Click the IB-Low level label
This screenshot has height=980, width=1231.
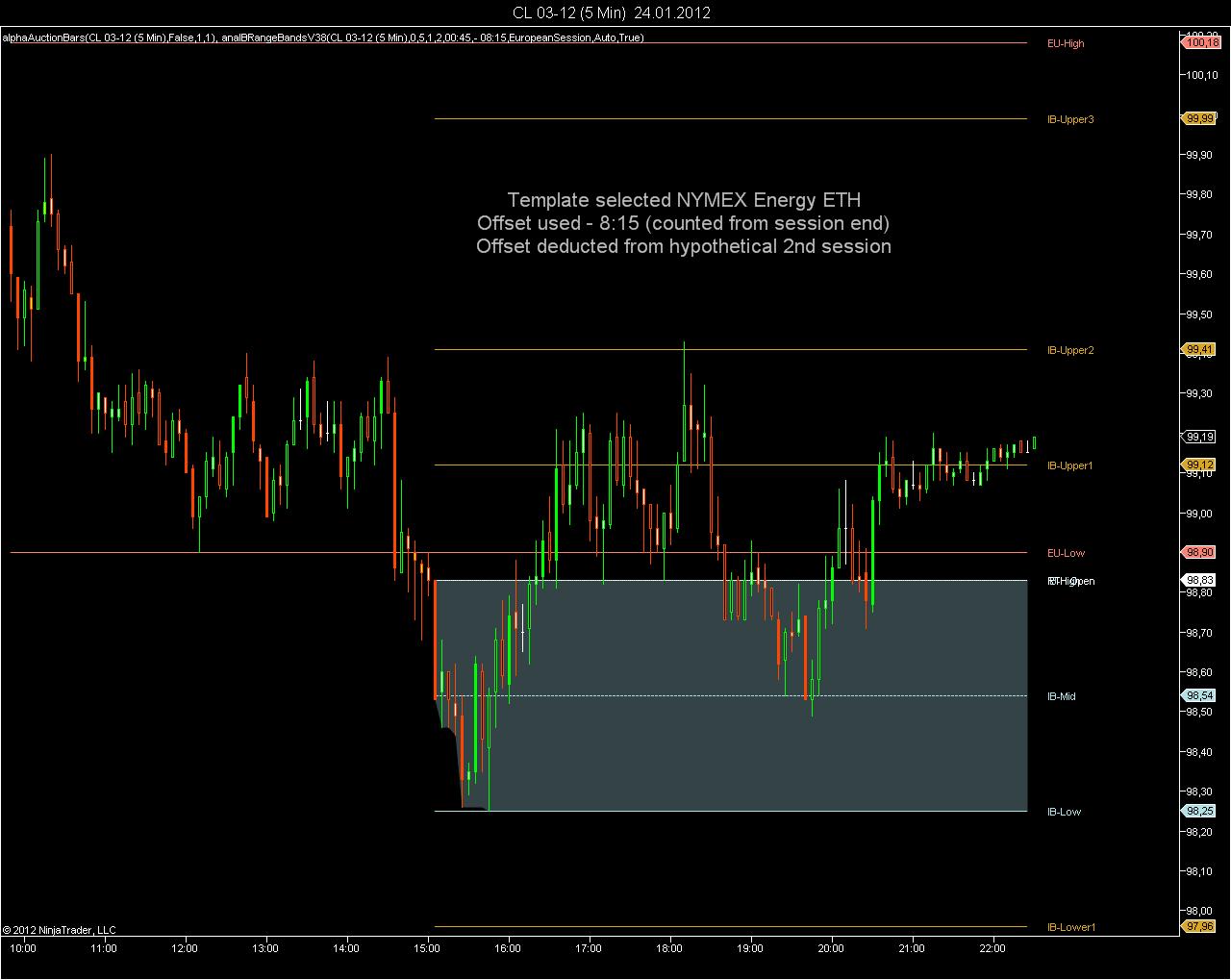[1064, 812]
